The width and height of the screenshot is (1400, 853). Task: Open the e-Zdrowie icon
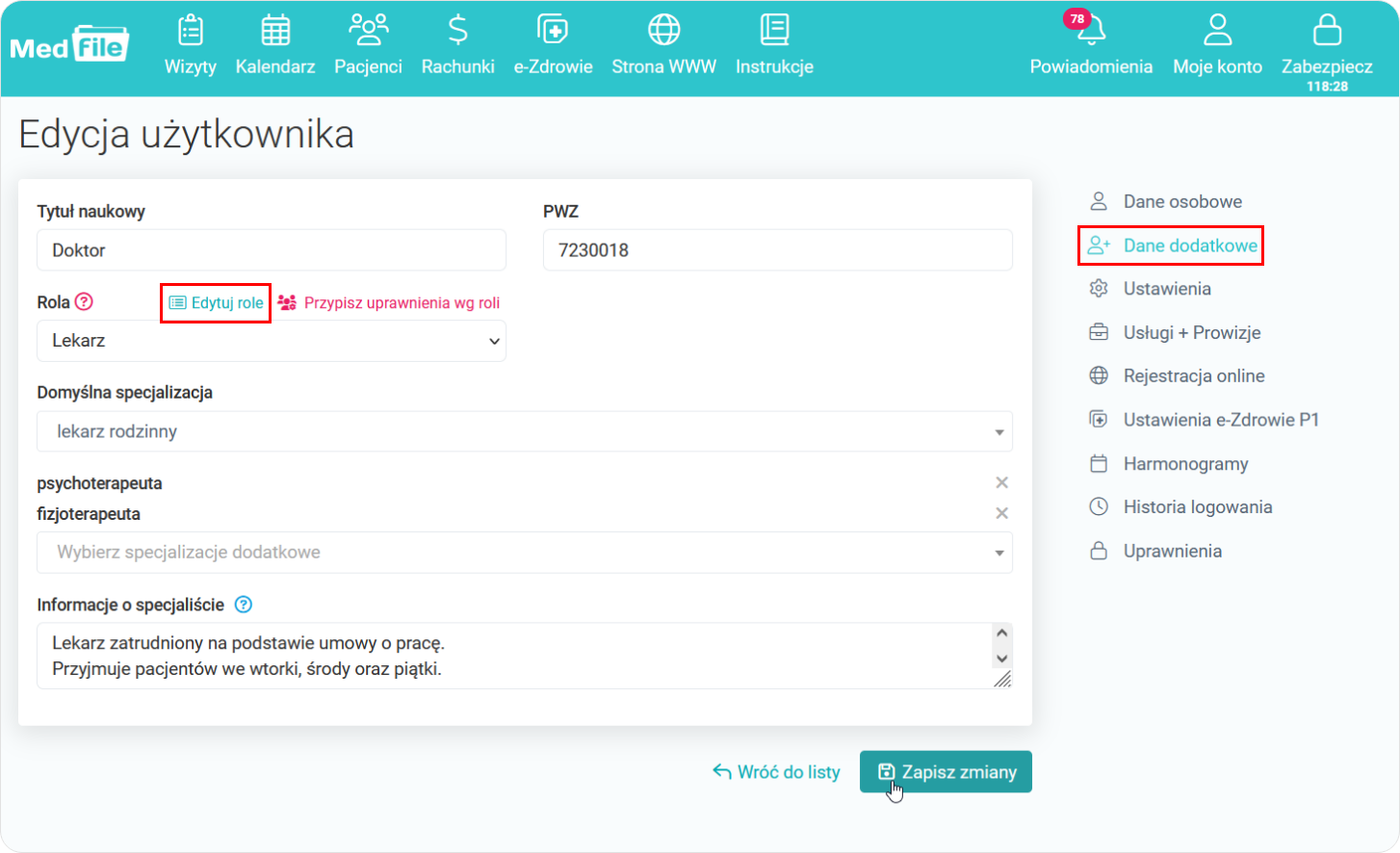[x=553, y=31]
